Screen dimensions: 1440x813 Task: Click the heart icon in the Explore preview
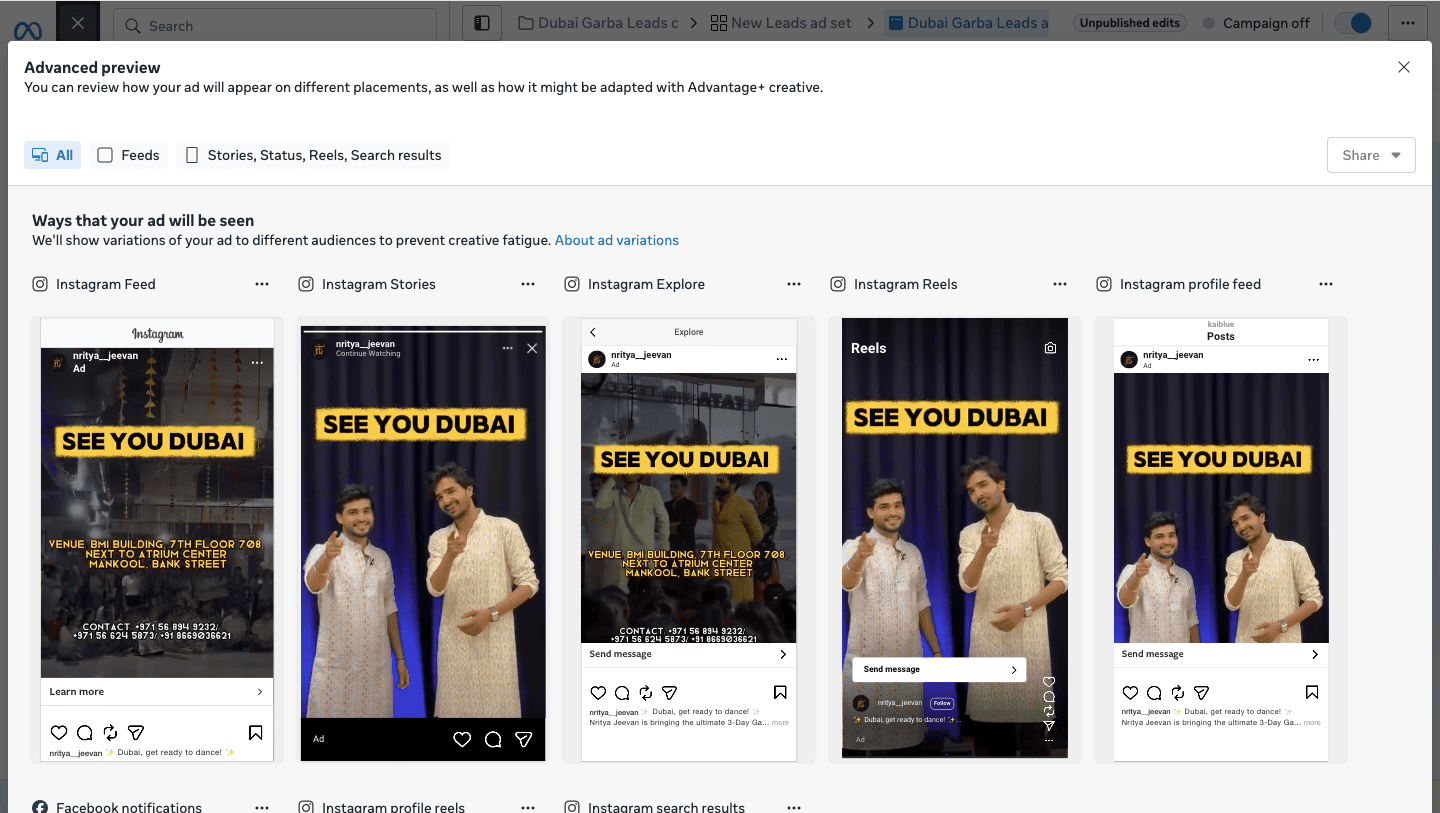[x=598, y=692]
